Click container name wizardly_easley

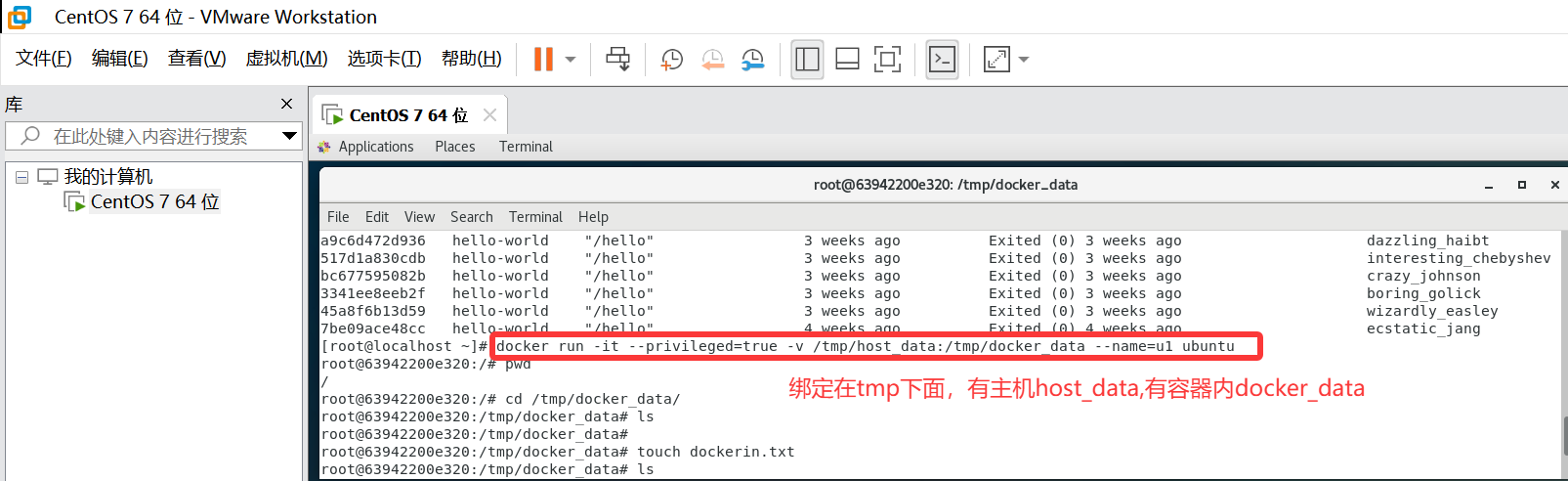click(x=1432, y=311)
